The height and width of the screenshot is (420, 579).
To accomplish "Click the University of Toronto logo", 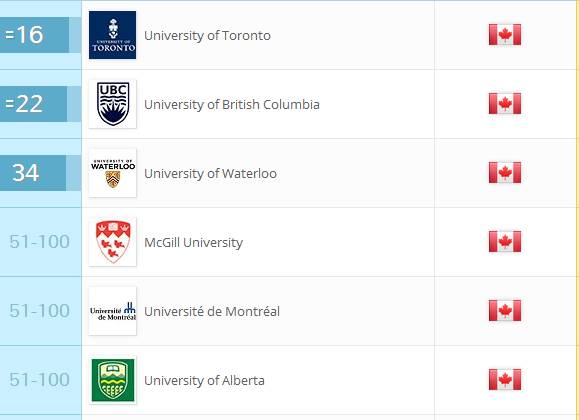I will 113,35.
